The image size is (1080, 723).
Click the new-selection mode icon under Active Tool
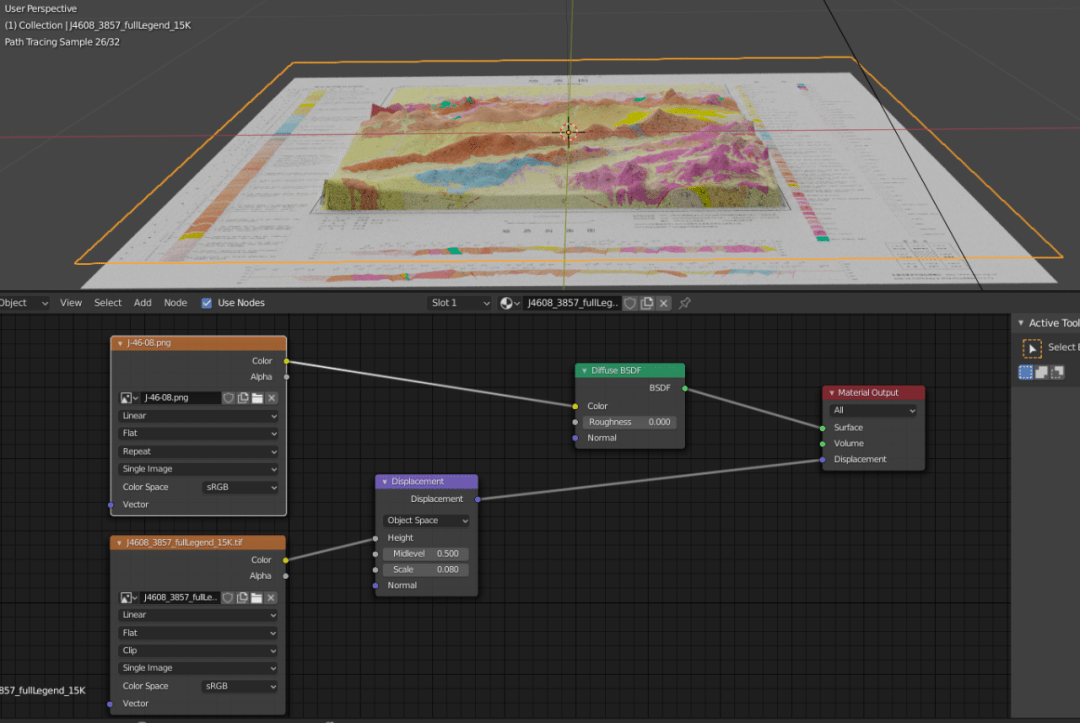(1026, 371)
